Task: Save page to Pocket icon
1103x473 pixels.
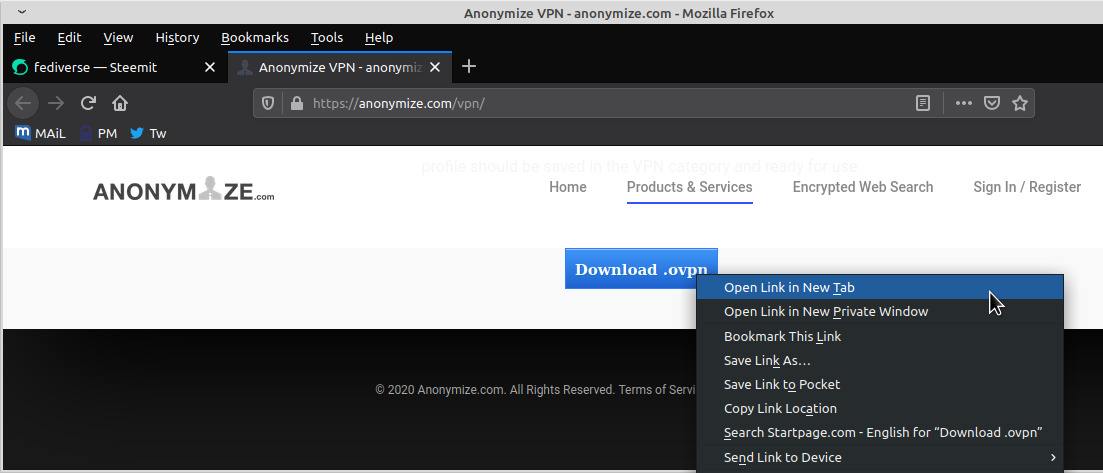Action: (992, 103)
